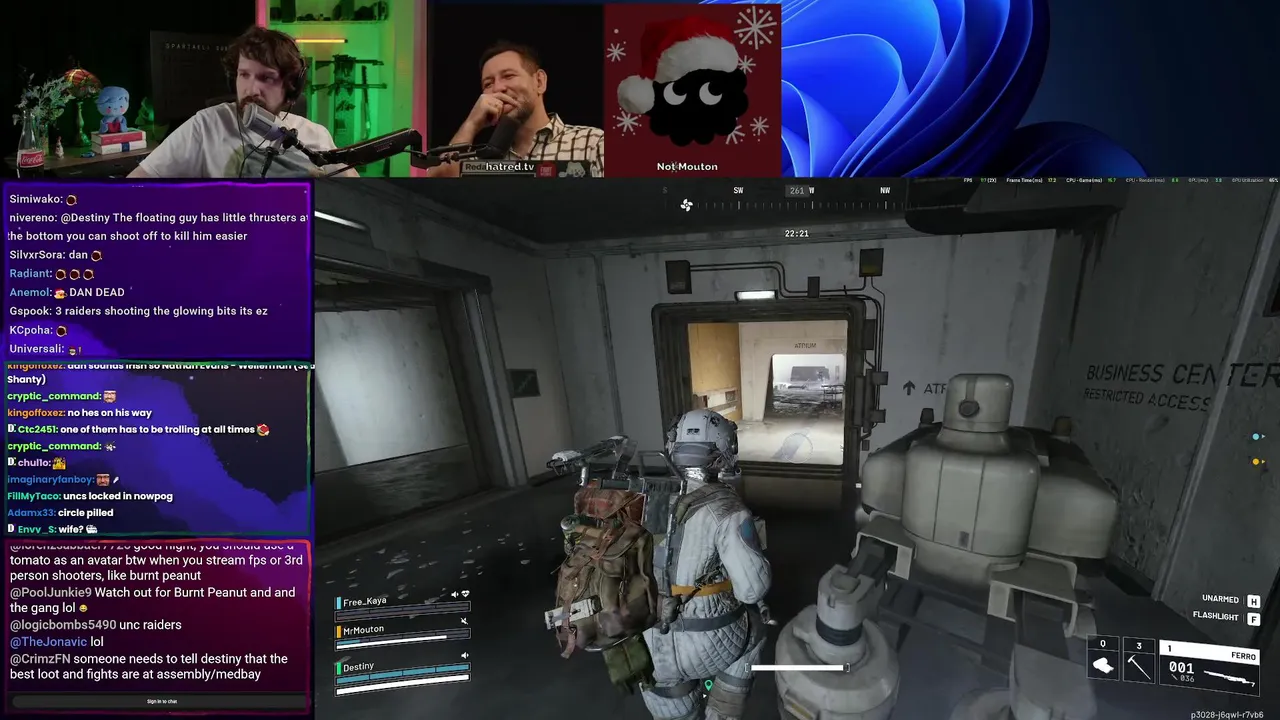Image resolution: width=1280 pixels, height=720 pixels.
Task: Click @CrimzFN mention in YouTube chat
Action: point(40,659)
